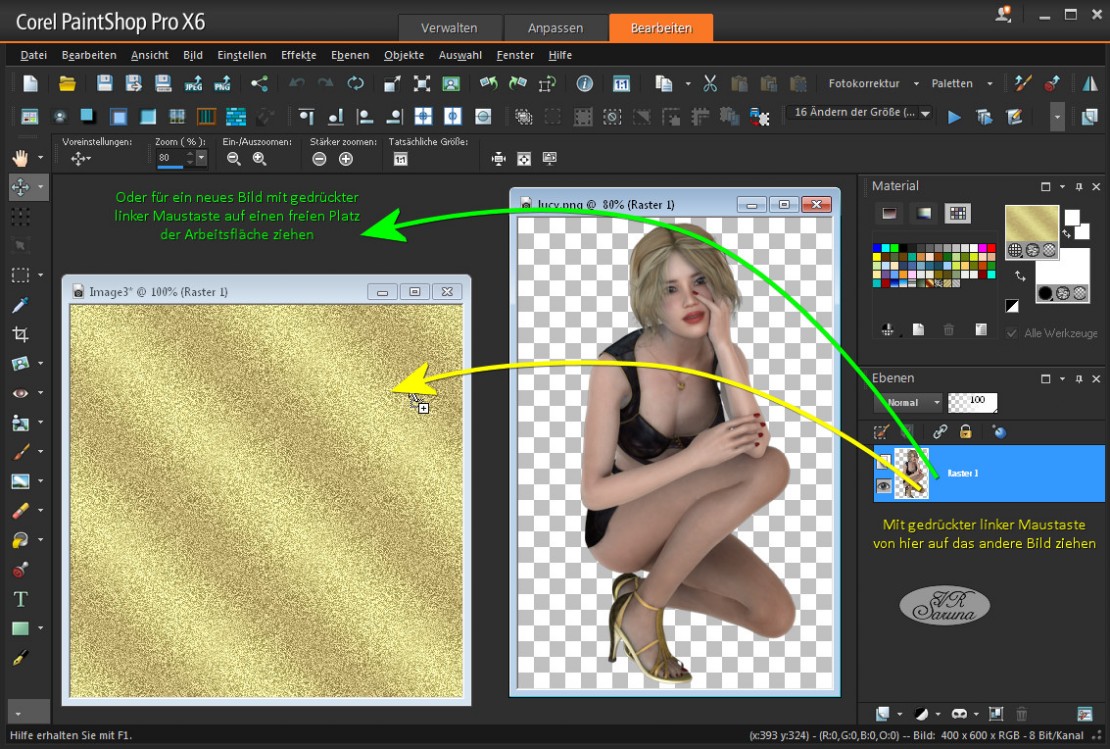Cut with the scissors icon

click(x=710, y=84)
